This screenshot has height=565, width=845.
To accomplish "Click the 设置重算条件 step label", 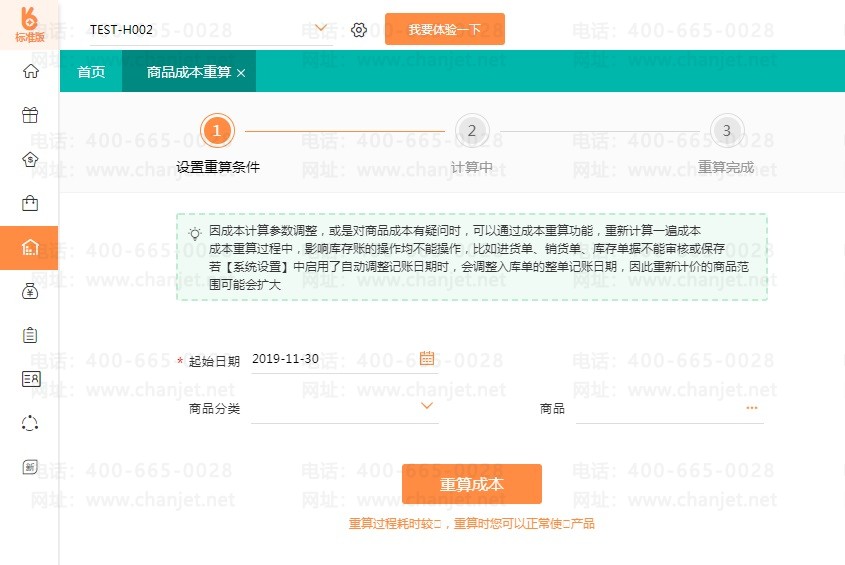I will [218, 167].
